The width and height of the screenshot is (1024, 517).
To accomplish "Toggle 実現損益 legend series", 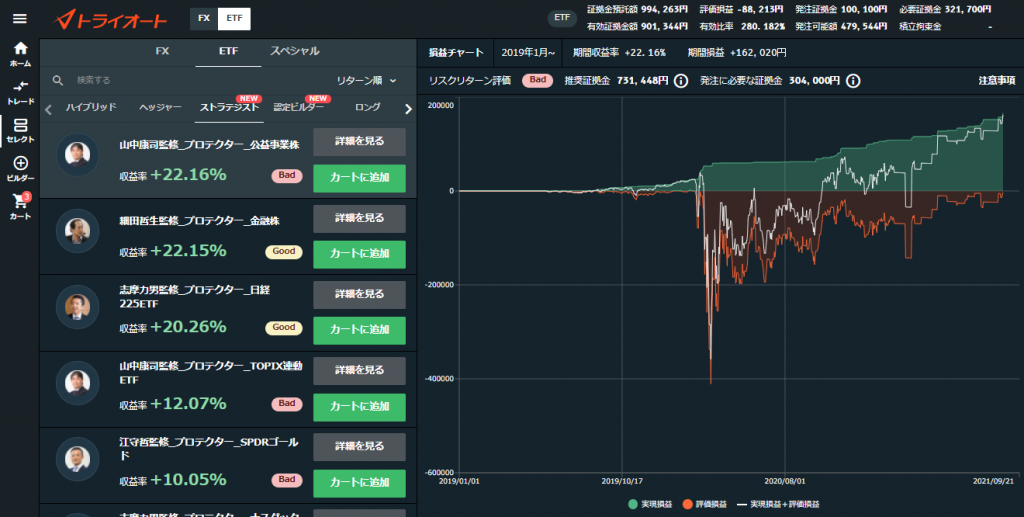I will 650,505.
